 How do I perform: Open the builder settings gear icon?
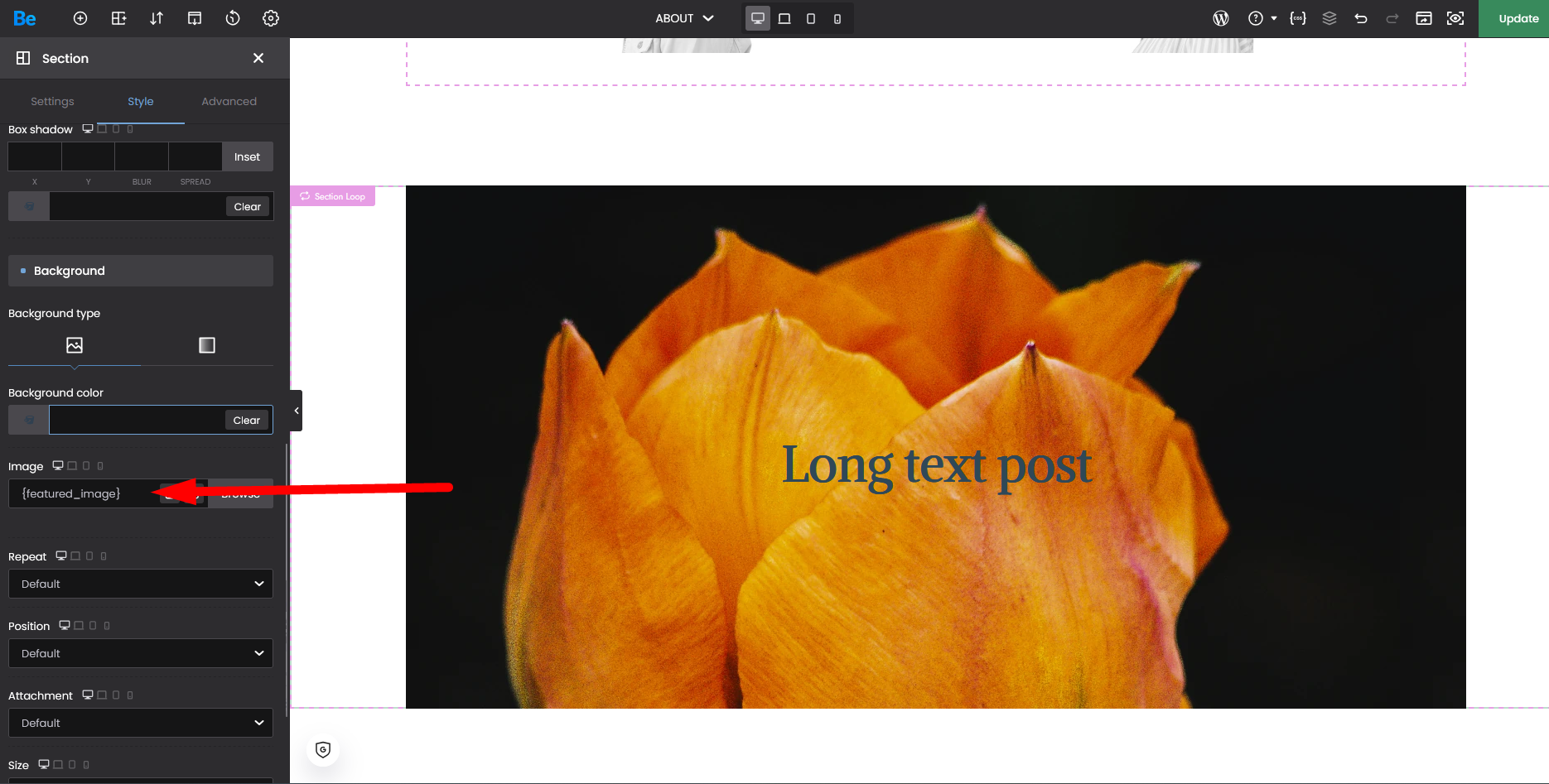click(271, 18)
